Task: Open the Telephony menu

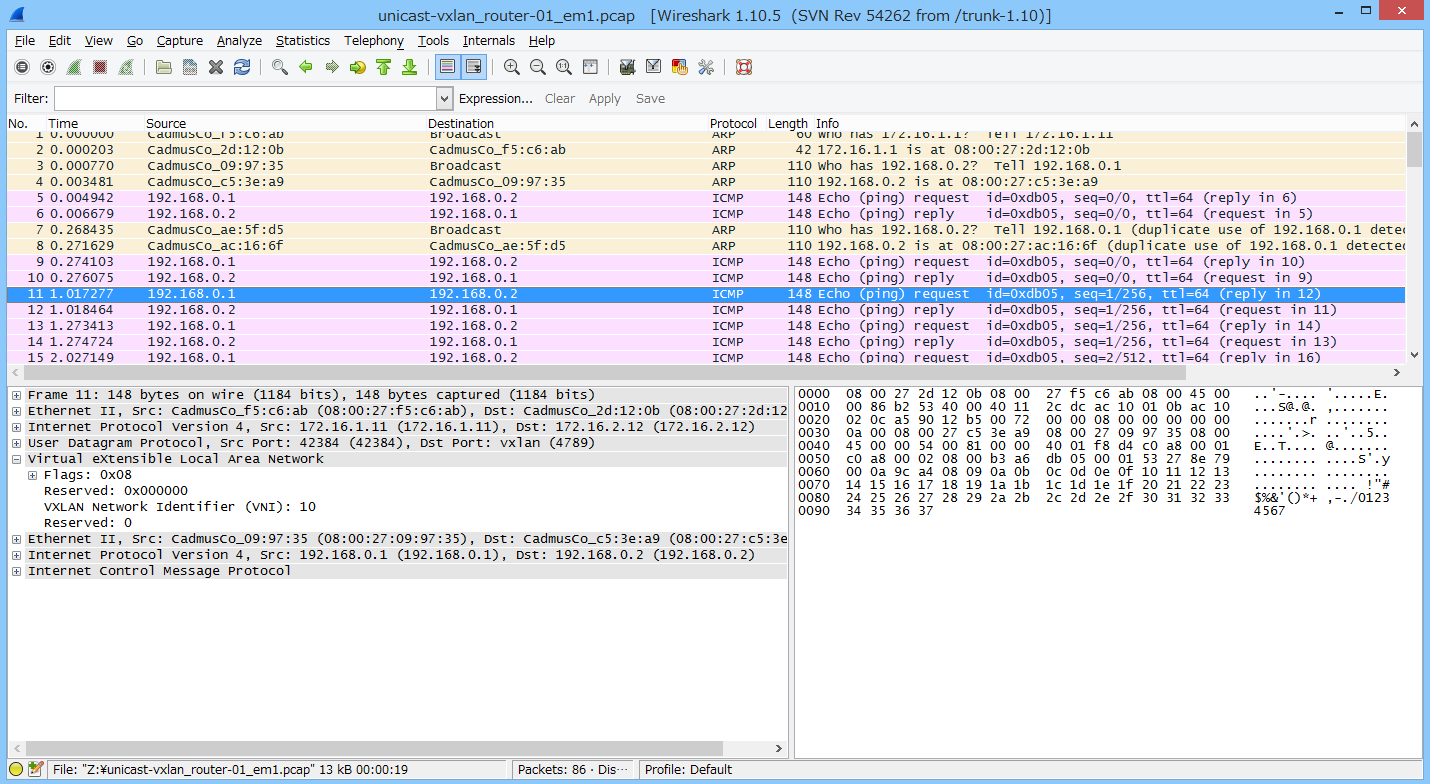Action: pos(373,40)
